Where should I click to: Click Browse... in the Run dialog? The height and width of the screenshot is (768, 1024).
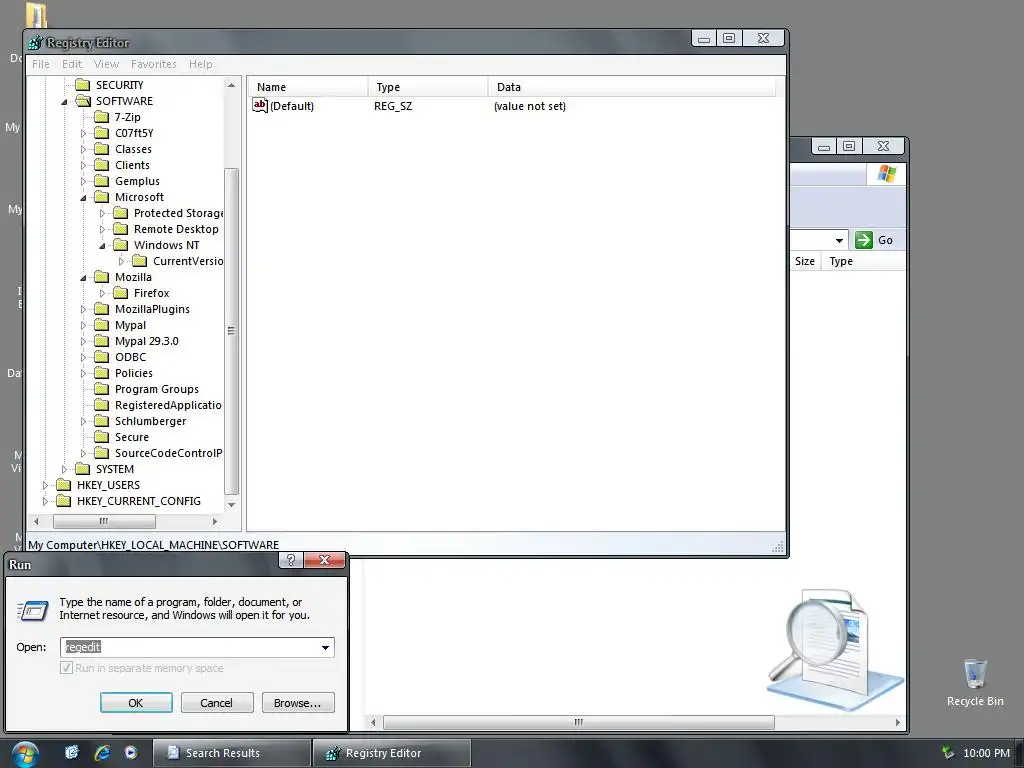pyautogui.click(x=298, y=703)
